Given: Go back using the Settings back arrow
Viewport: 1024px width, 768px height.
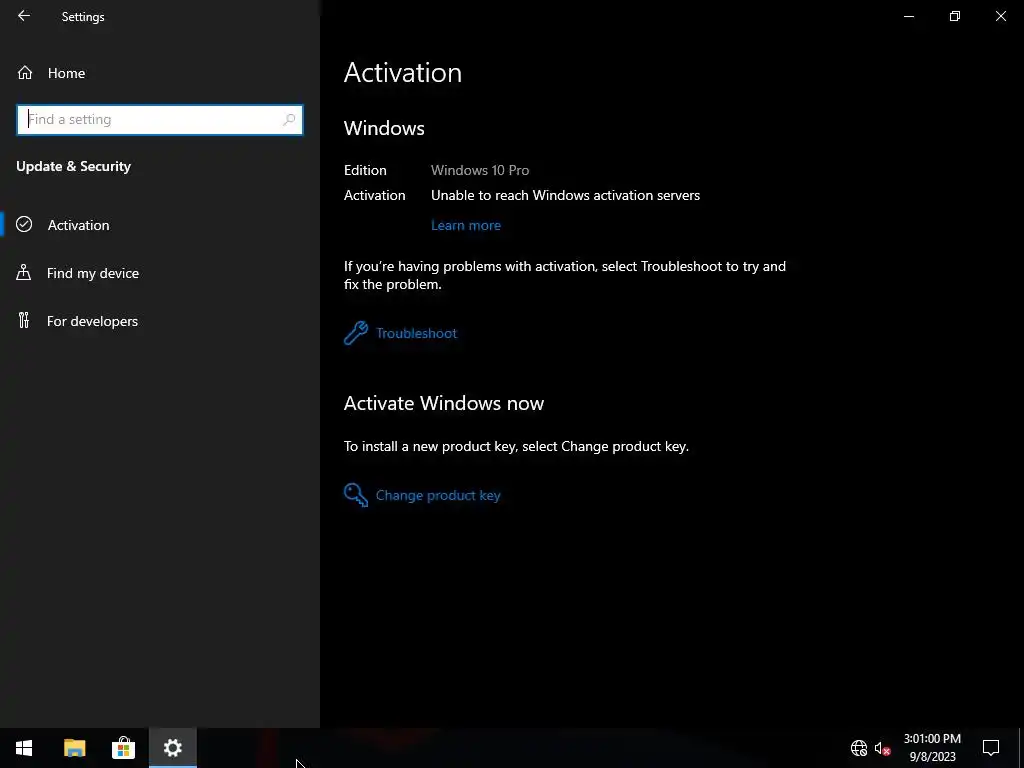Looking at the screenshot, I should pos(24,16).
